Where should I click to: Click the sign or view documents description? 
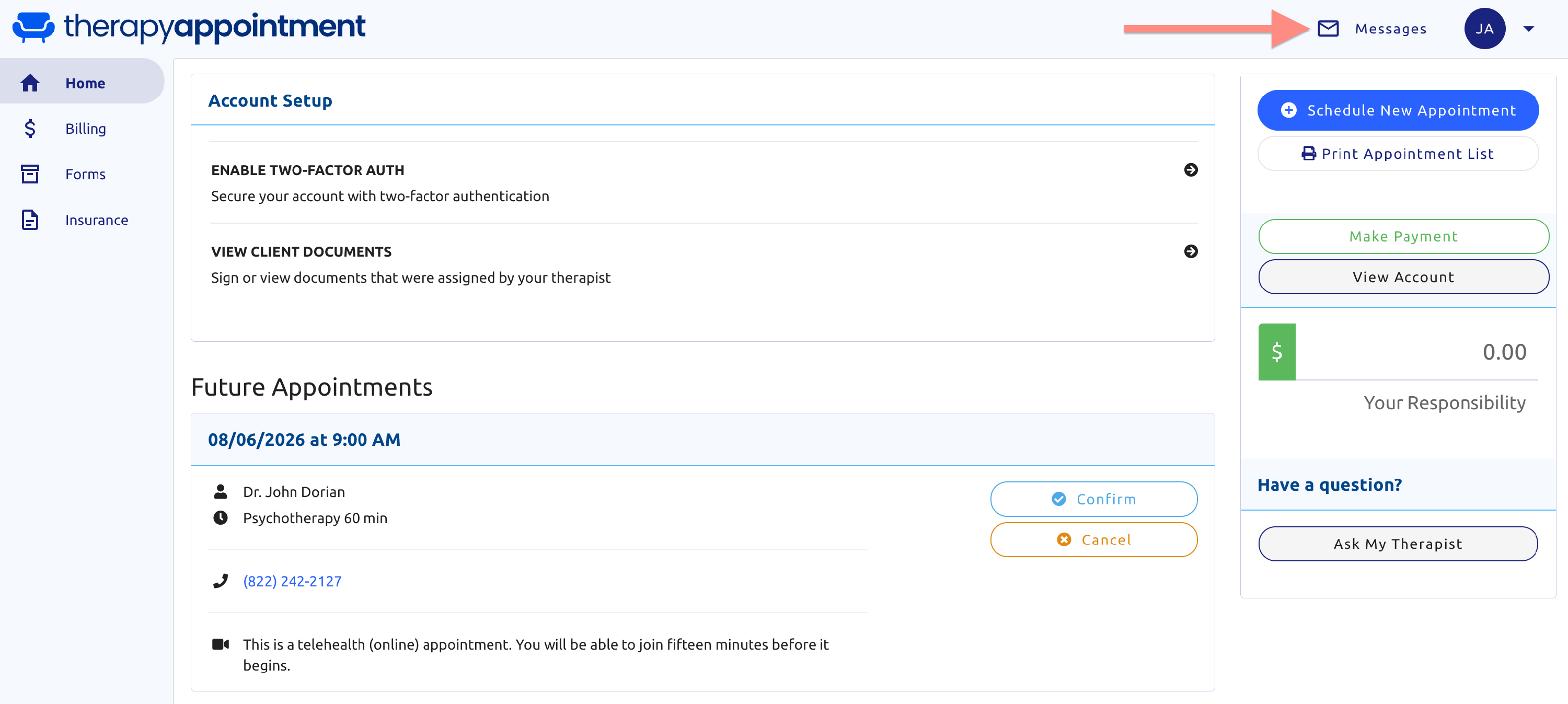(410, 278)
